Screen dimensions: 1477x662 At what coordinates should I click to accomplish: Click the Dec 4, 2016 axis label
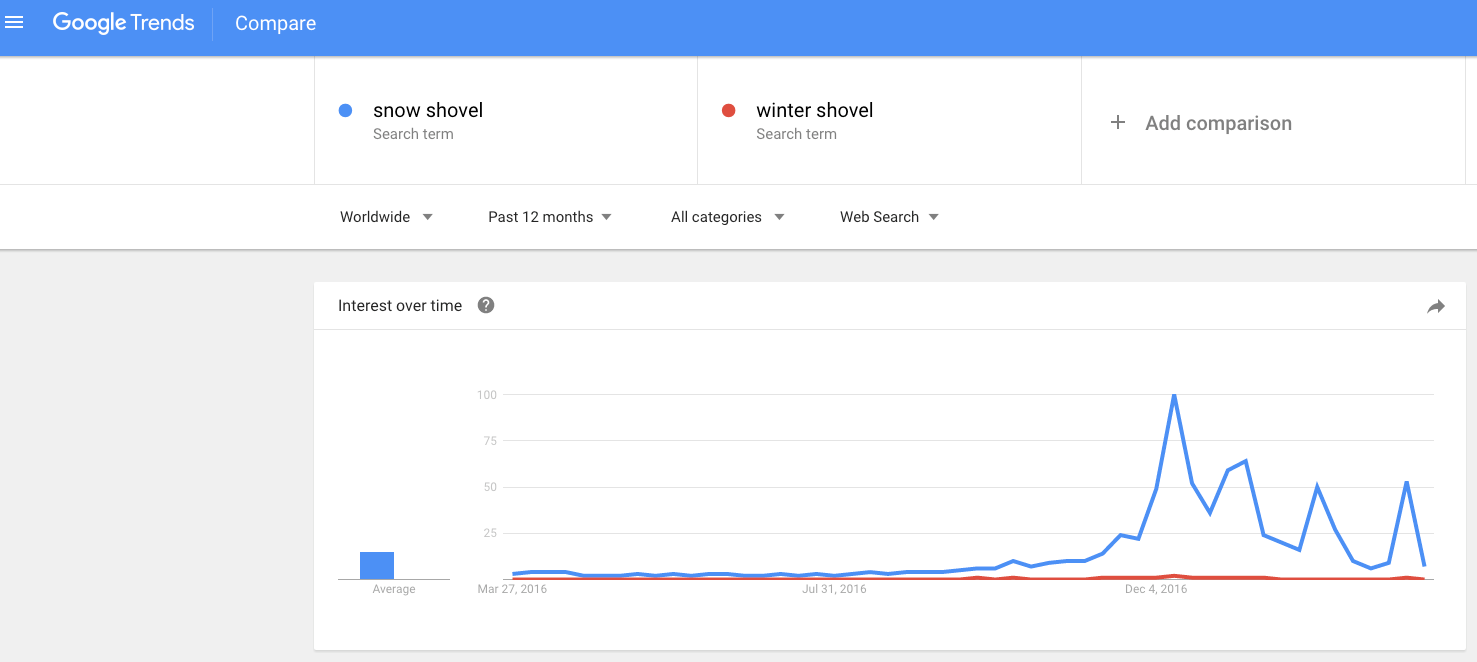click(1156, 589)
